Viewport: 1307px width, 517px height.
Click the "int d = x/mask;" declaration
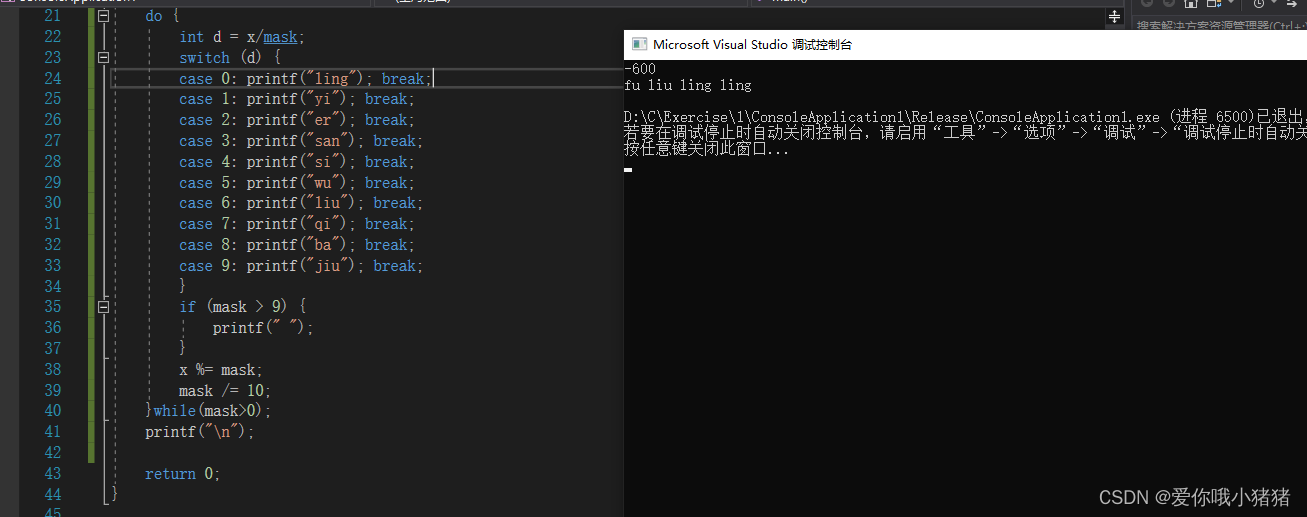pyautogui.click(x=242, y=37)
